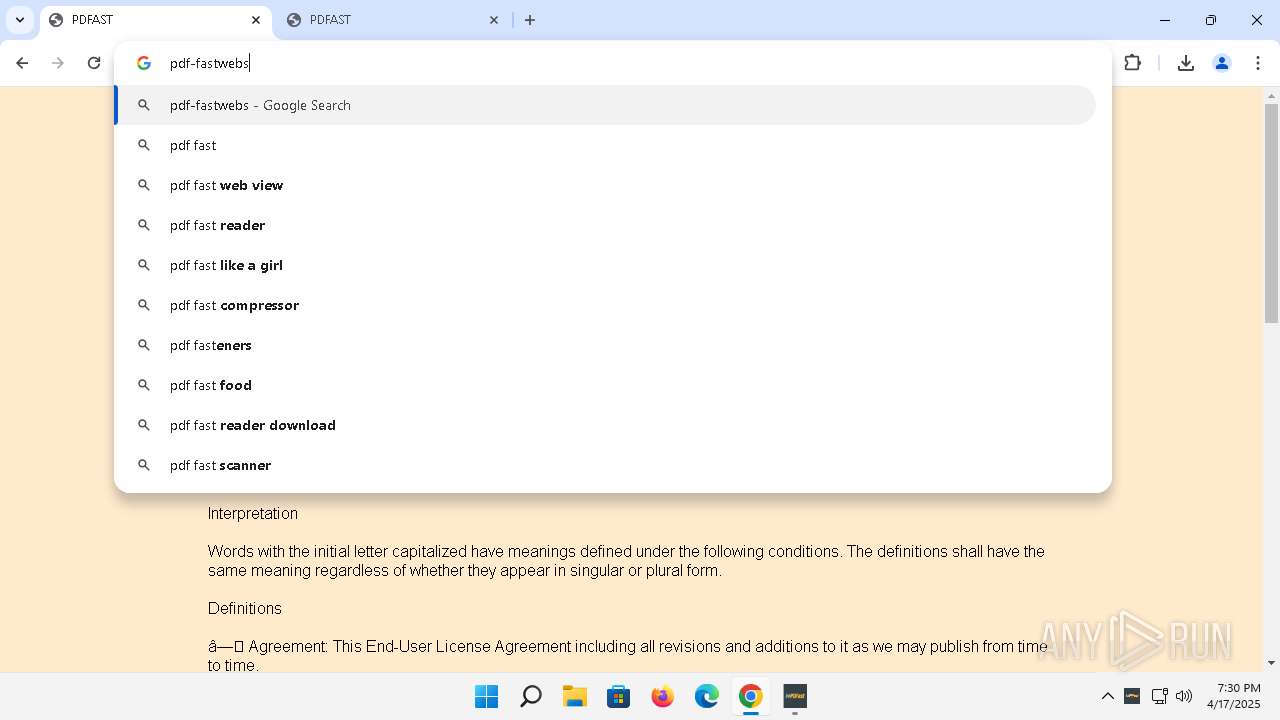Click the page vertical scrollbar thumb
Screen dimensions: 1280x720
(x=1272, y=213)
